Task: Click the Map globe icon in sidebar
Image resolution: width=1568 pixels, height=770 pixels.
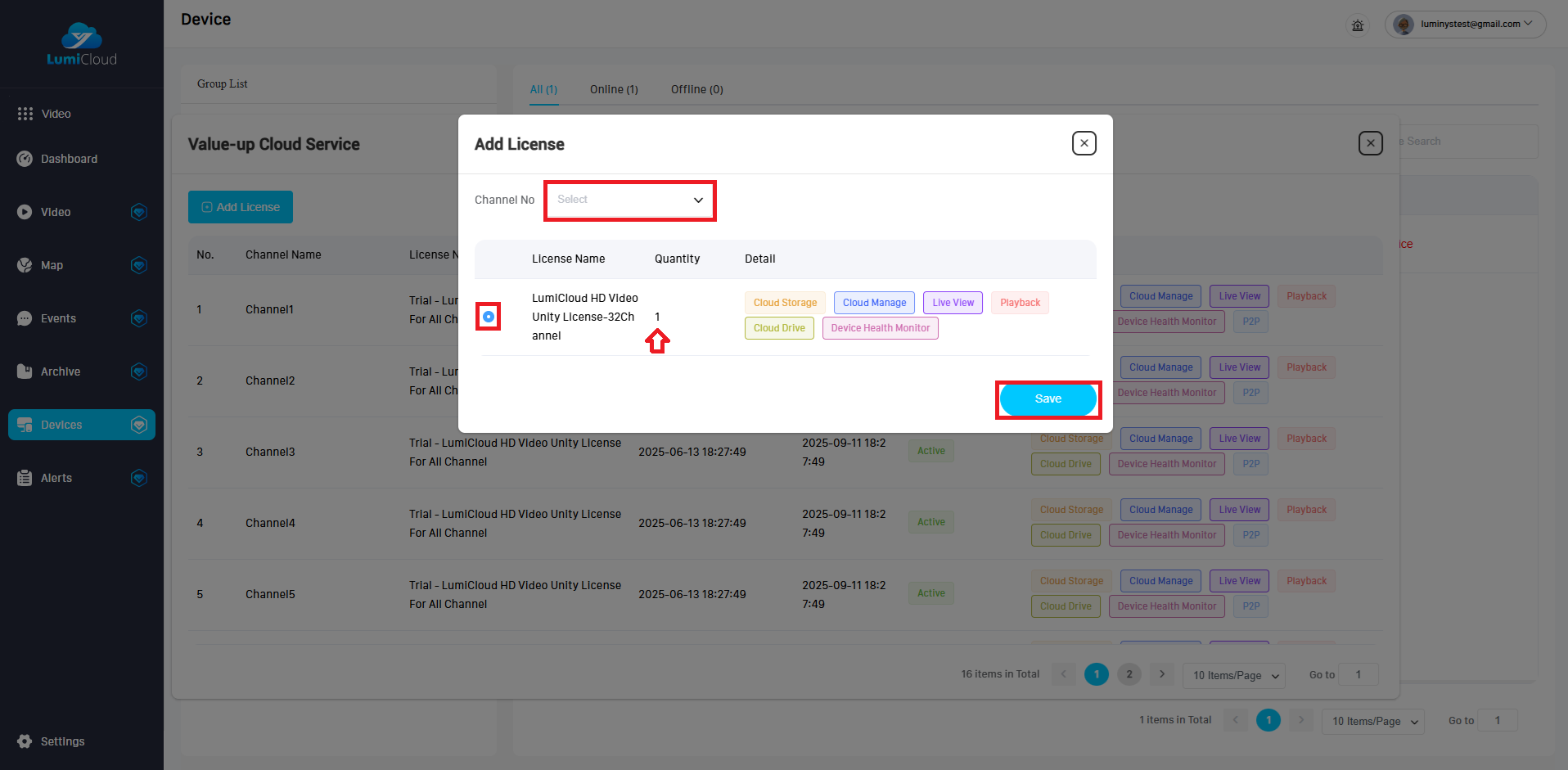Action: [25, 265]
